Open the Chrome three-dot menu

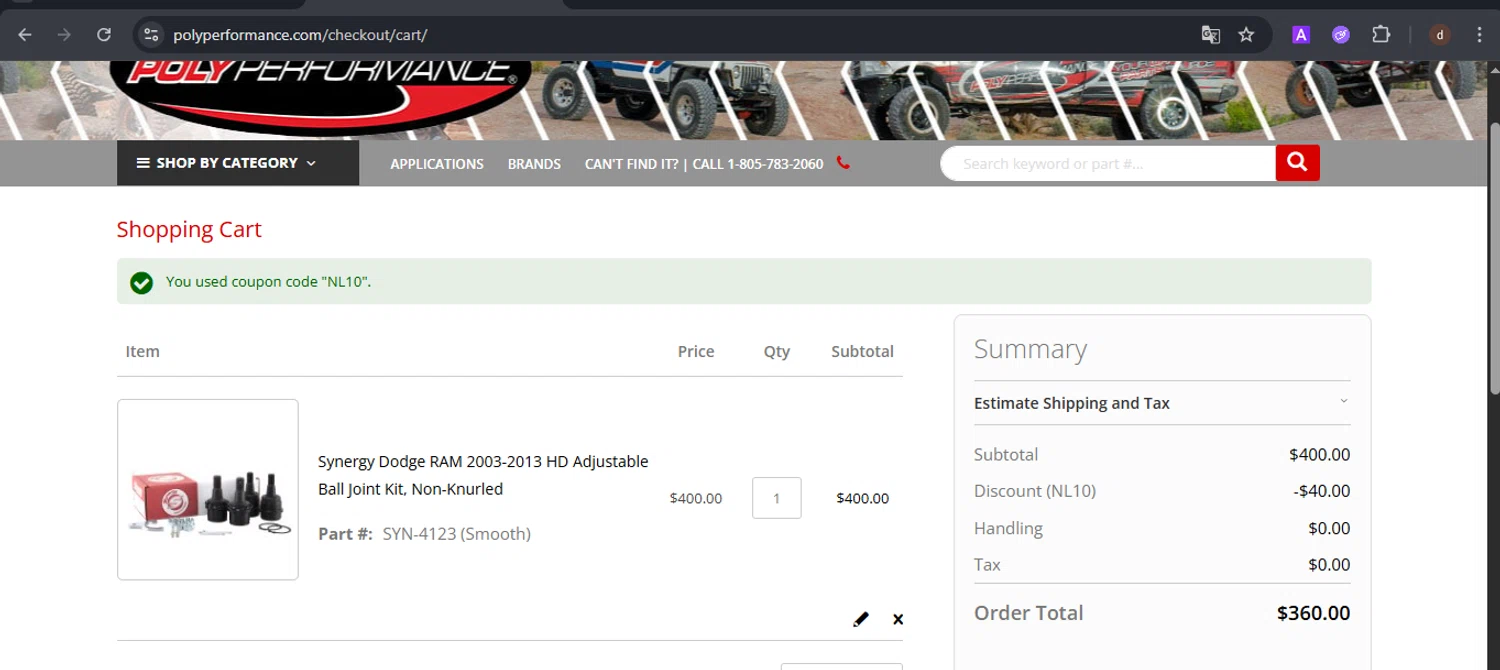(1479, 35)
